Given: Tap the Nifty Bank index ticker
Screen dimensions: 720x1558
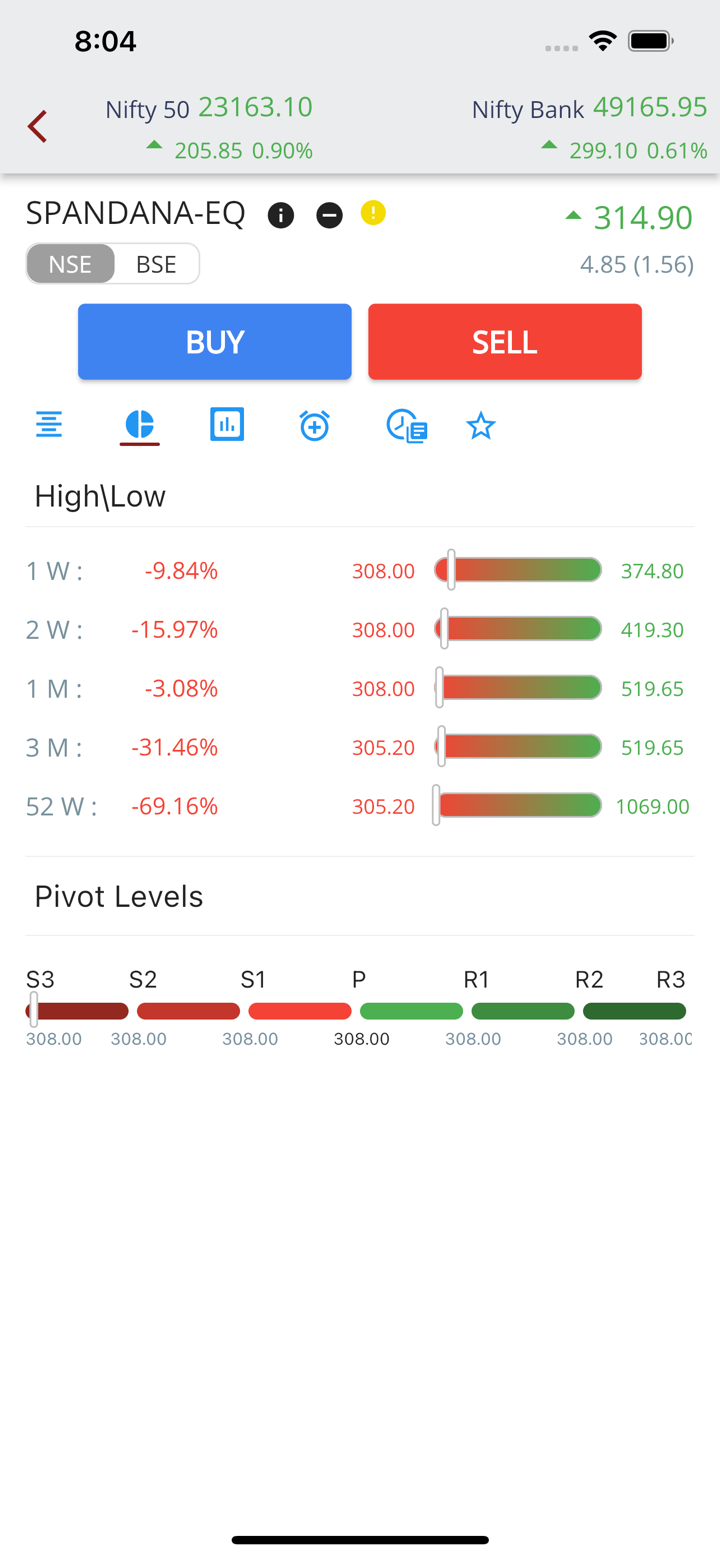Looking at the screenshot, I should (589, 128).
